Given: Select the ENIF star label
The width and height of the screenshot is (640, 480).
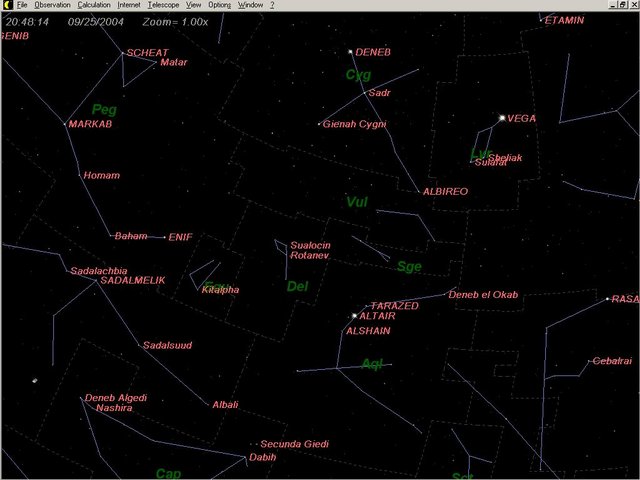Looking at the screenshot, I should [x=180, y=237].
